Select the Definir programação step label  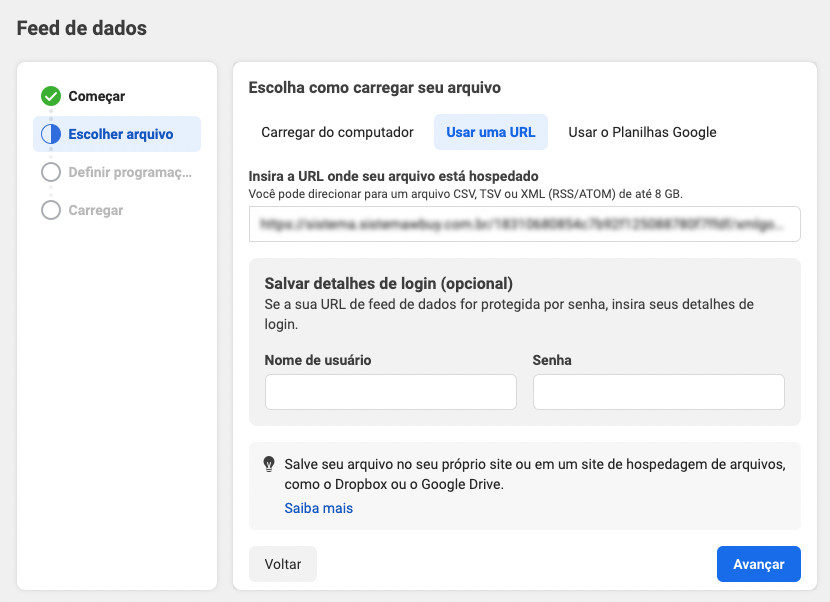(129, 172)
